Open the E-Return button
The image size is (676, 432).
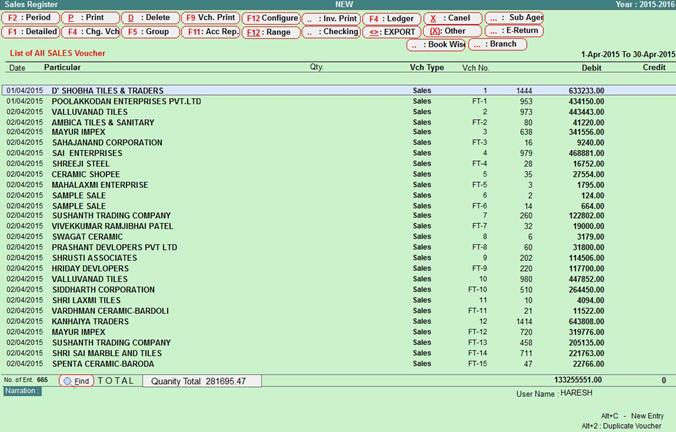click(x=514, y=31)
